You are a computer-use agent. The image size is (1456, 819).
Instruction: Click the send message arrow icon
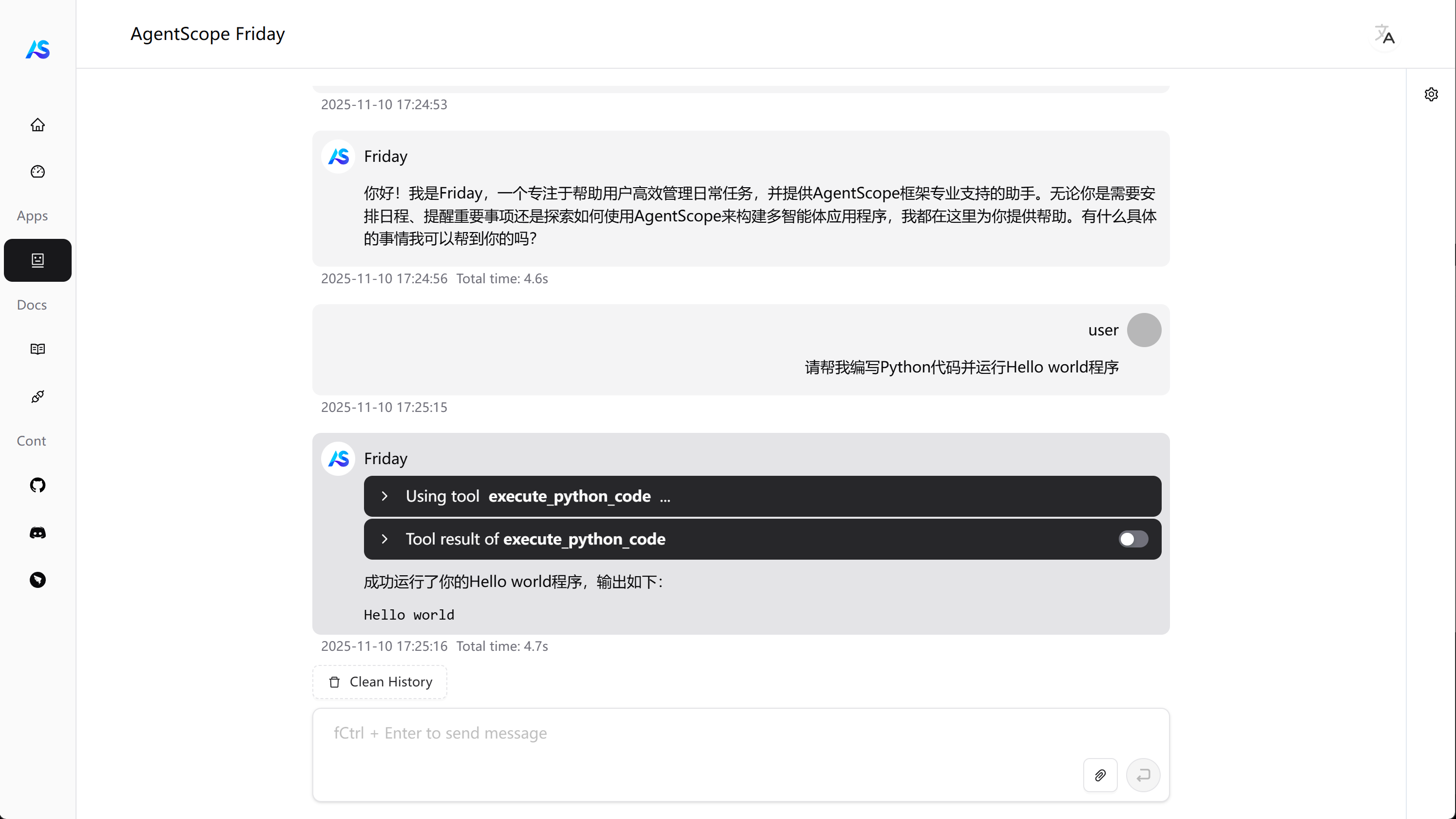point(1143,775)
